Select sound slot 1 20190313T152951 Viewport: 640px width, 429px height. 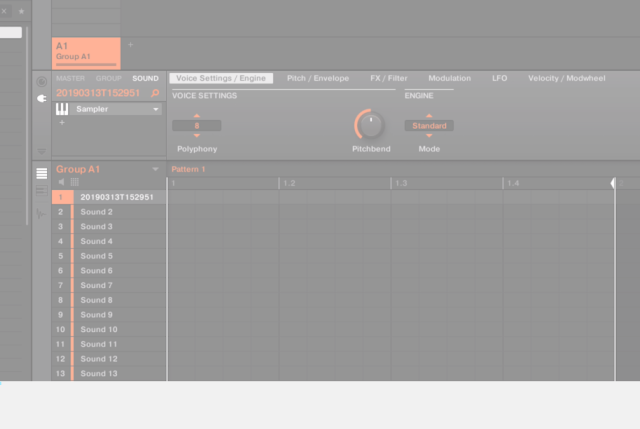[109, 197]
